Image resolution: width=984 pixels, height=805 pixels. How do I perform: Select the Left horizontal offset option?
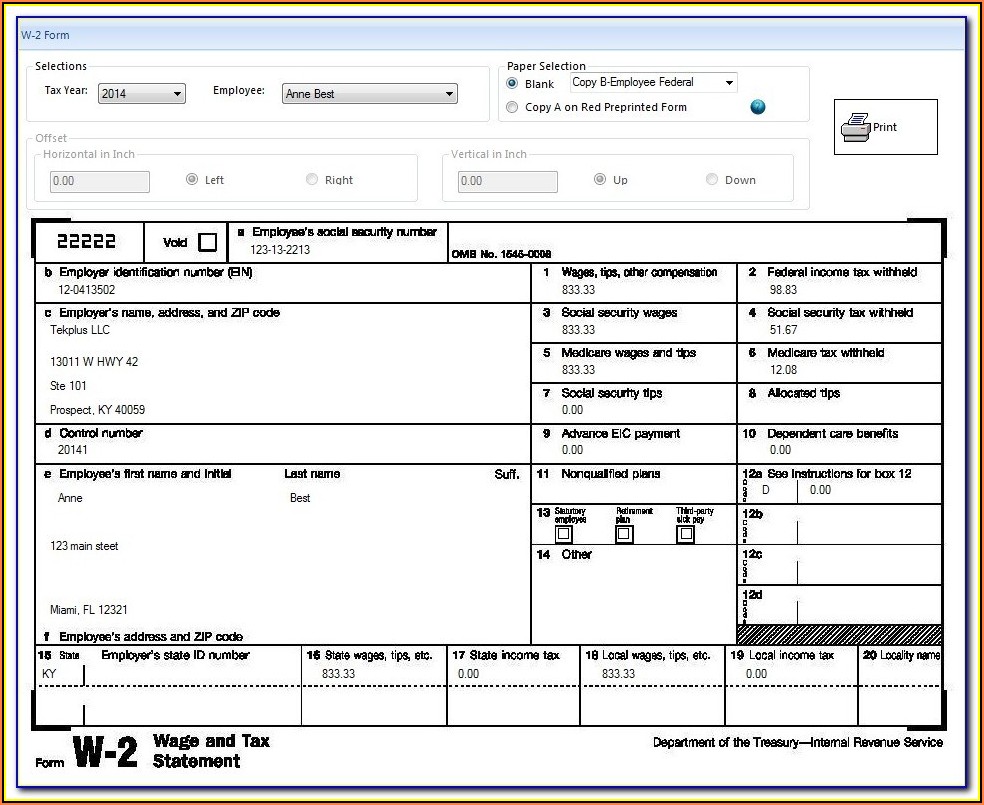click(192, 180)
